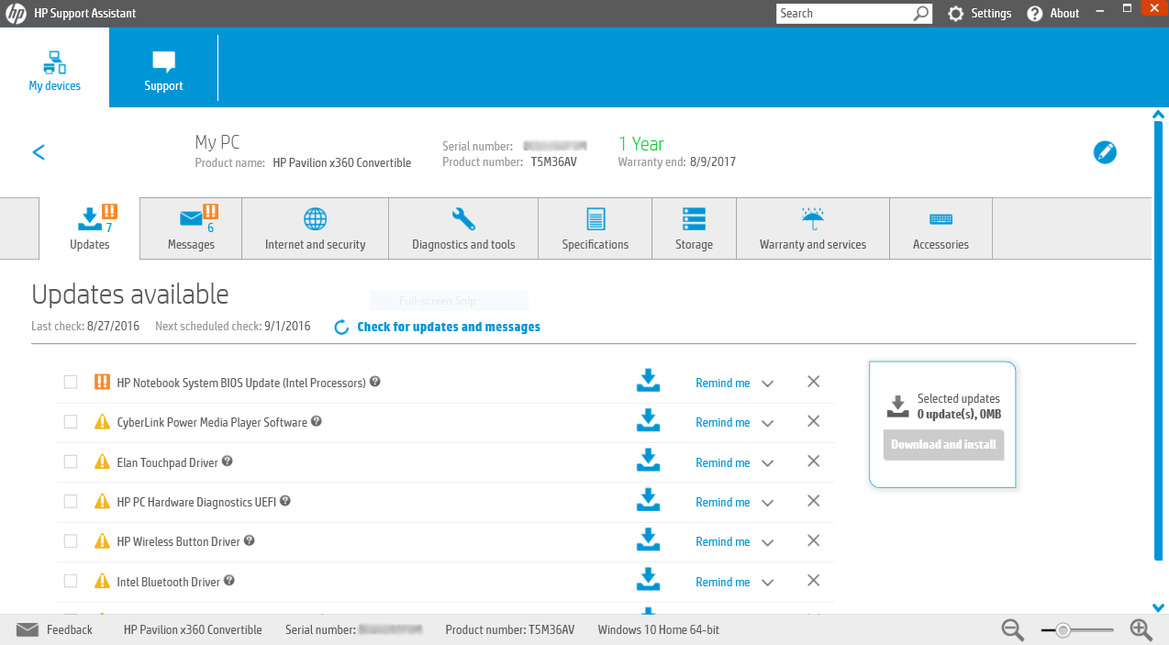Expand Remind me options for Hardware Diagnostics UEFI
Image resolution: width=1169 pixels, height=645 pixels.
(767, 503)
